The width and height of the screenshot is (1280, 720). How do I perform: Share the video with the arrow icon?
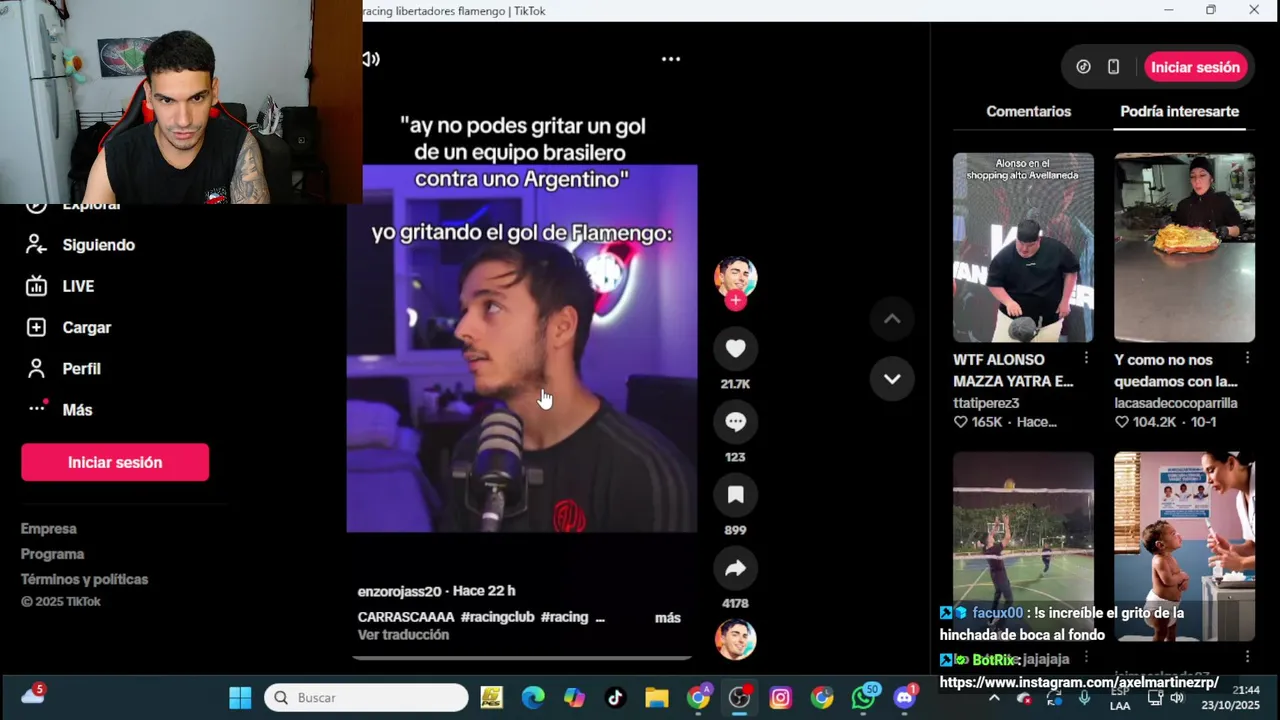coord(735,568)
